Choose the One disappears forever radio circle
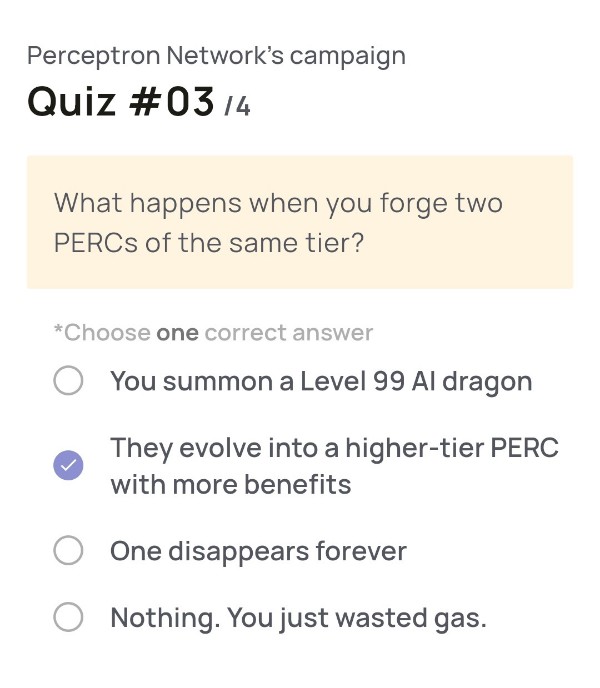Viewport: 600px width, 688px height. point(68,550)
